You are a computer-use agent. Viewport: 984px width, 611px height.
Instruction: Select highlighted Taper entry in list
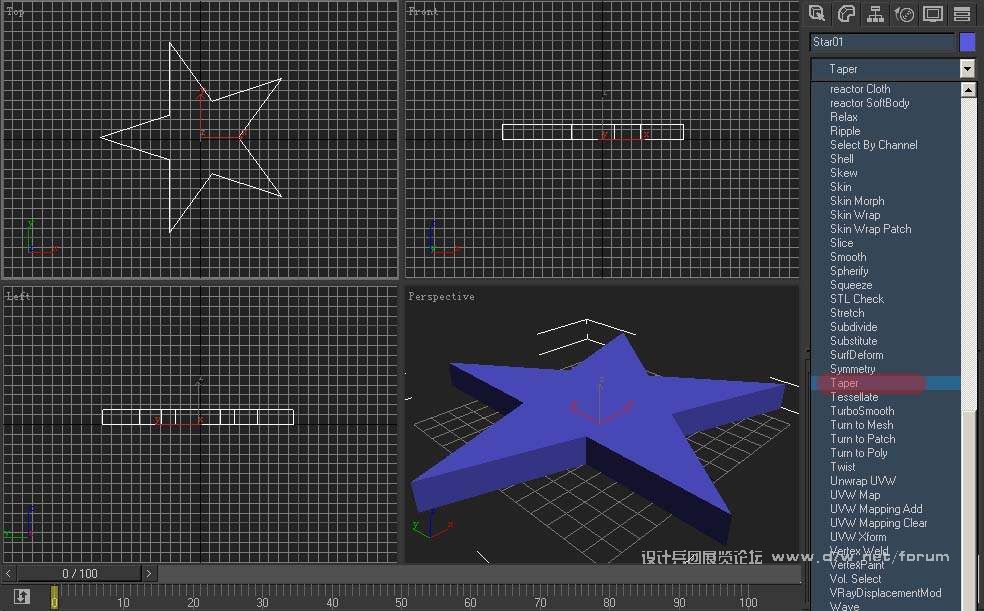pos(844,383)
